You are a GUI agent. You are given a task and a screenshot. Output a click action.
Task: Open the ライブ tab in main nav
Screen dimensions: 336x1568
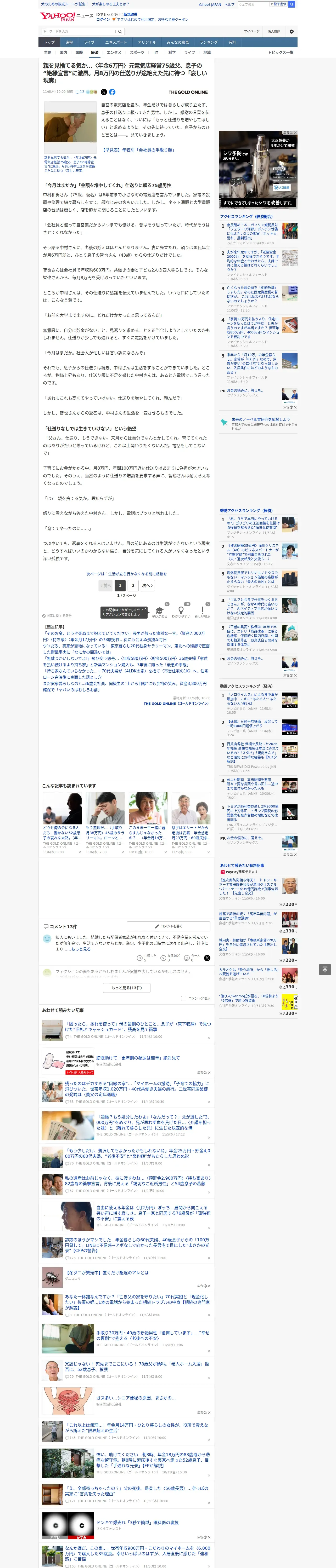pyautogui.click(x=89, y=42)
